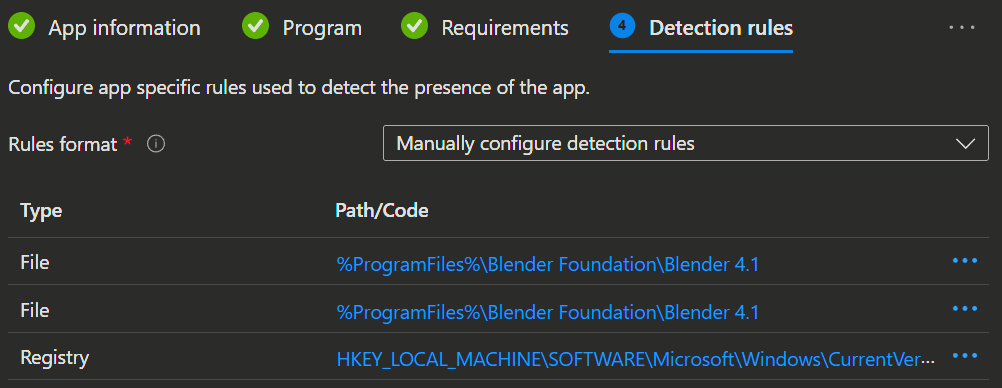
Task: Click the step 4 number badge
Action: click(x=622, y=27)
